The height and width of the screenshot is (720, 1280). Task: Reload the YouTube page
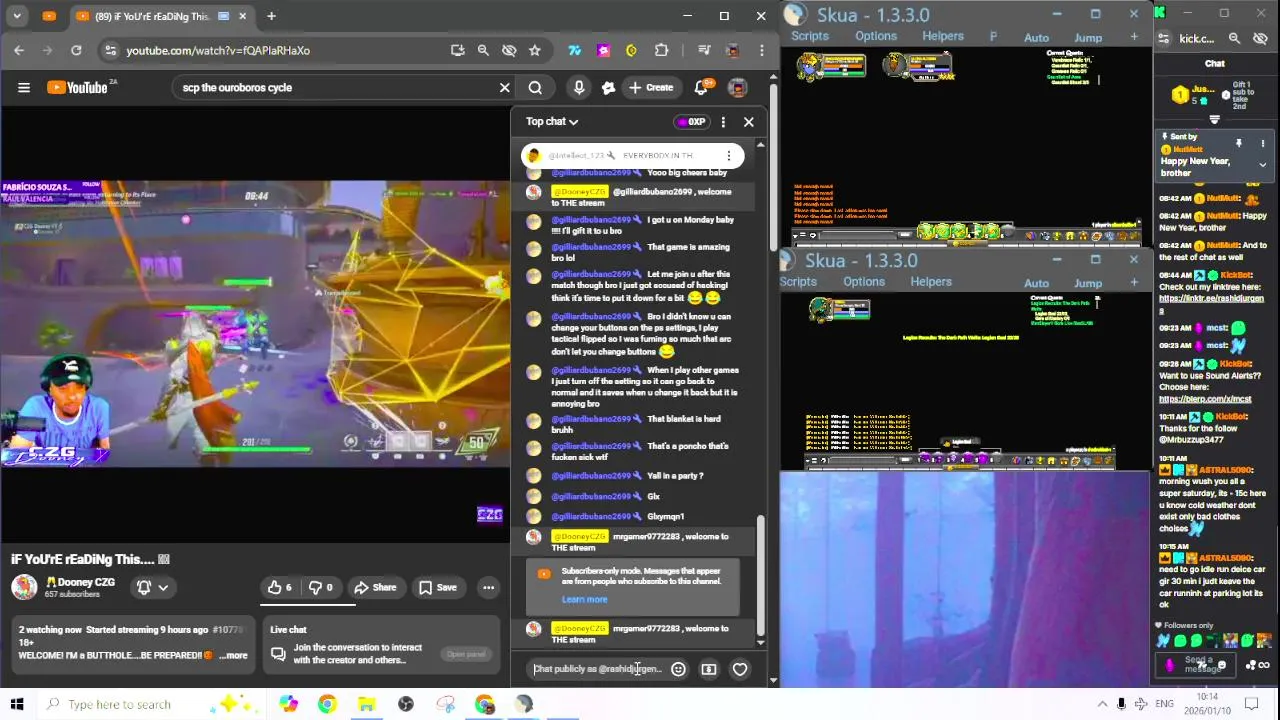click(76, 50)
